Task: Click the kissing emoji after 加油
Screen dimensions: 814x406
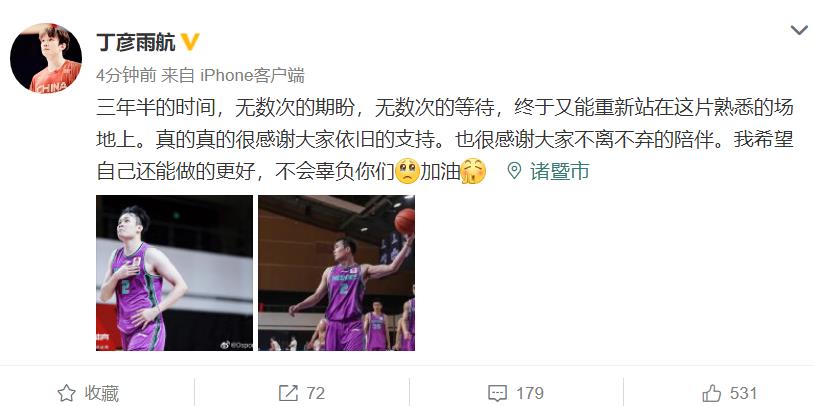Action: pos(473,171)
